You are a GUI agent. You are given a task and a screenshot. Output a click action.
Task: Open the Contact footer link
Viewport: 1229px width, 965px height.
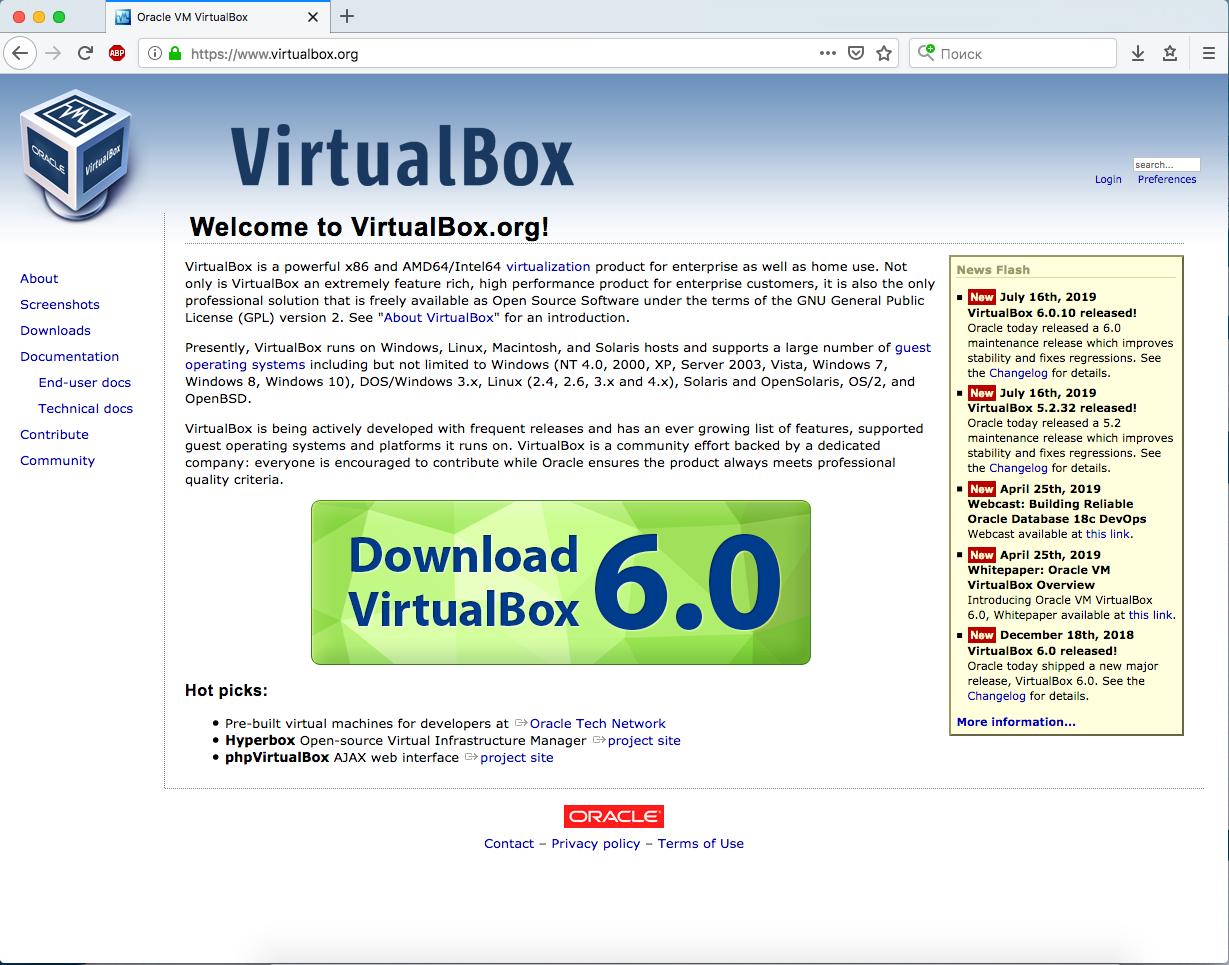point(509,843)
